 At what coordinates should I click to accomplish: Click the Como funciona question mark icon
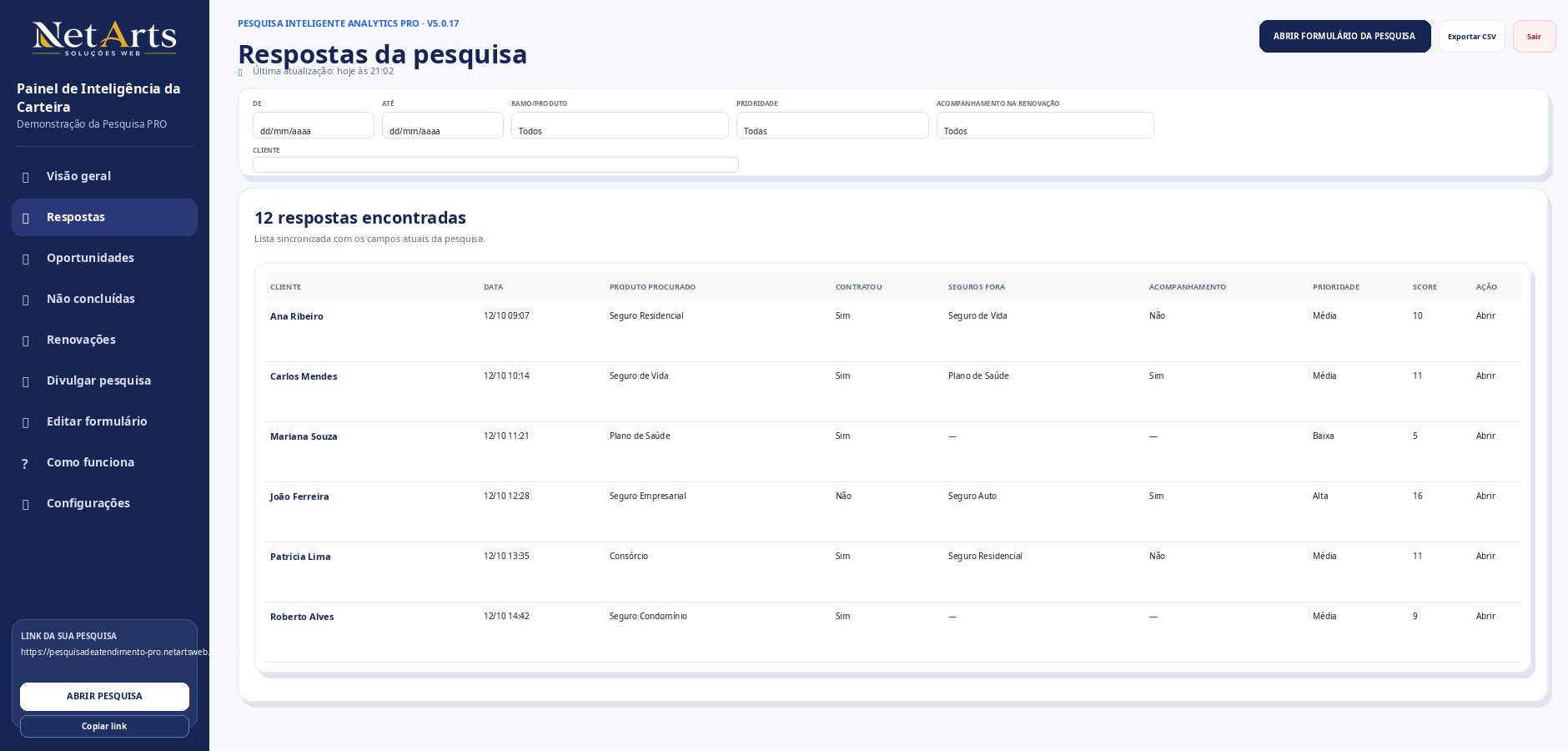25,463
